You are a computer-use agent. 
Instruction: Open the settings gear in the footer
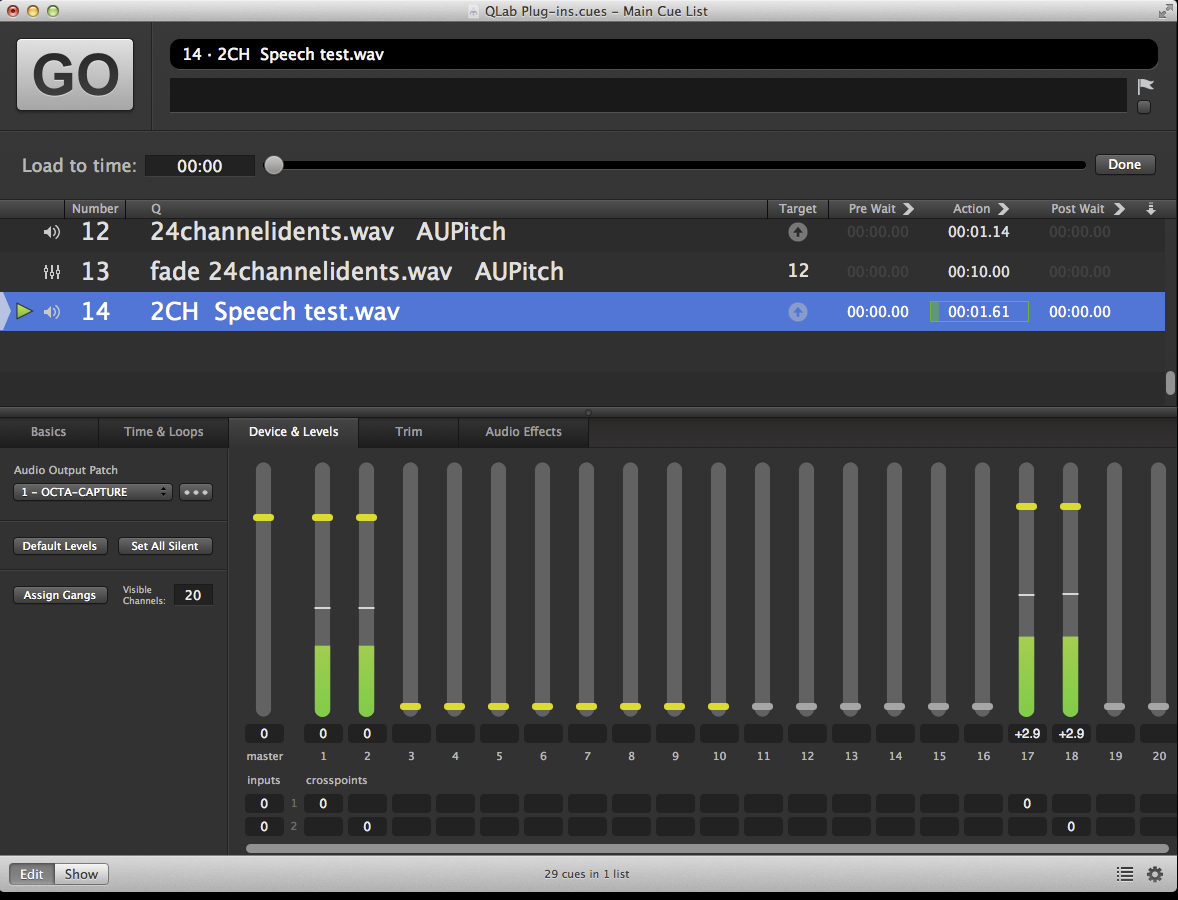pos(1155,874)
